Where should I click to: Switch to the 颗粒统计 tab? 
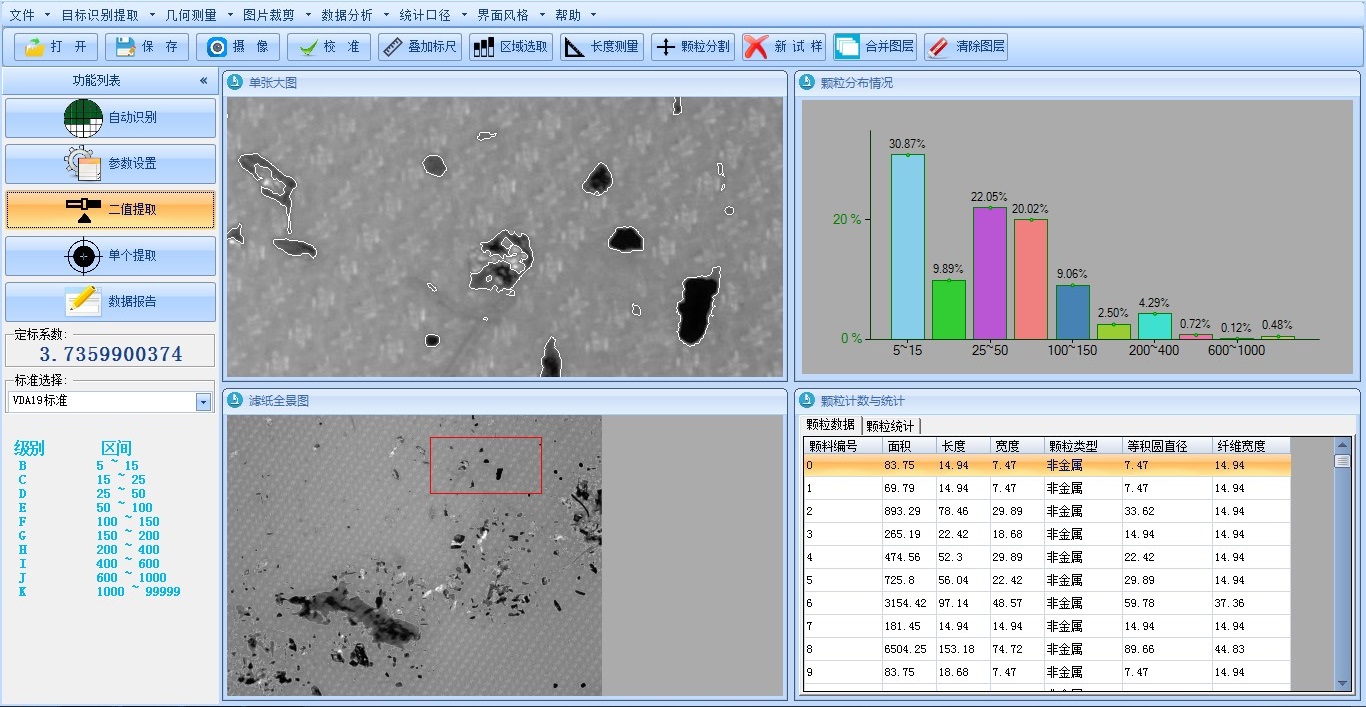pos(890,426)
